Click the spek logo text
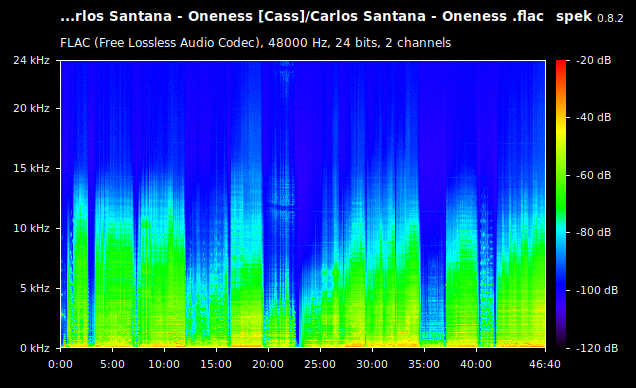 click(x=574, y=17)
